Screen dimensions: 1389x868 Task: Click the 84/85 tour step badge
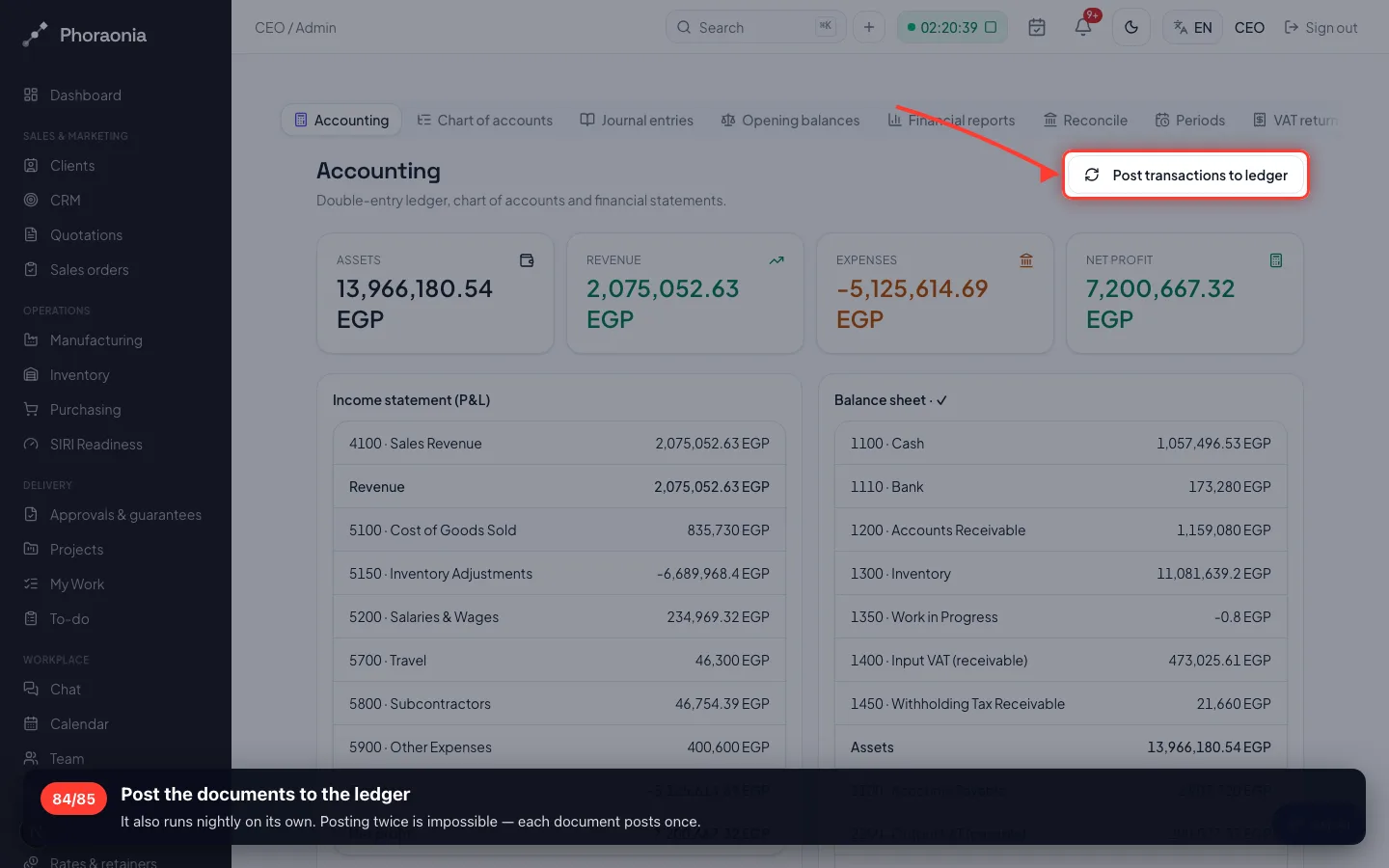pos(73,799)
